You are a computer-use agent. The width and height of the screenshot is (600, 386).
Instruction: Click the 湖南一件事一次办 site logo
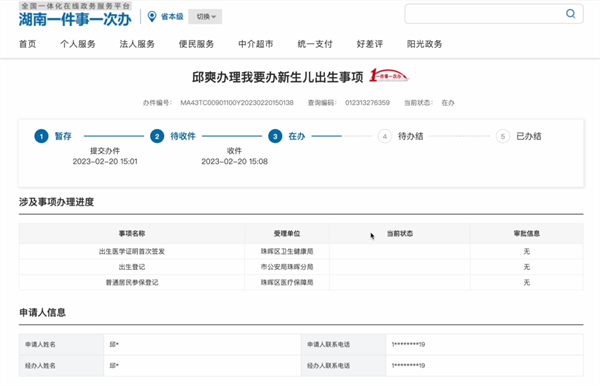click(x=75, y=19)
